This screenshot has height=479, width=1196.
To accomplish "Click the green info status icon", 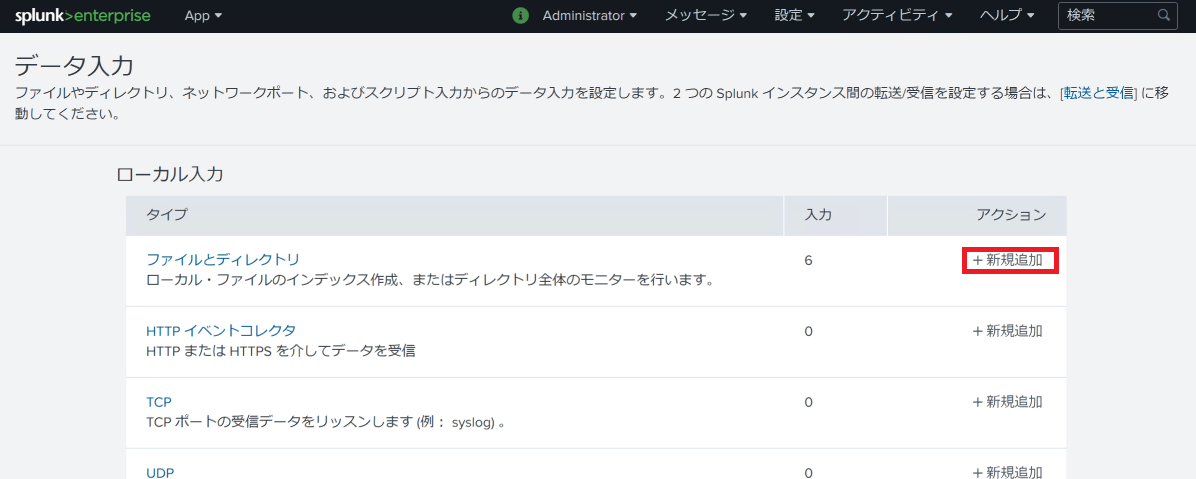I will click(x=520, y=16).
